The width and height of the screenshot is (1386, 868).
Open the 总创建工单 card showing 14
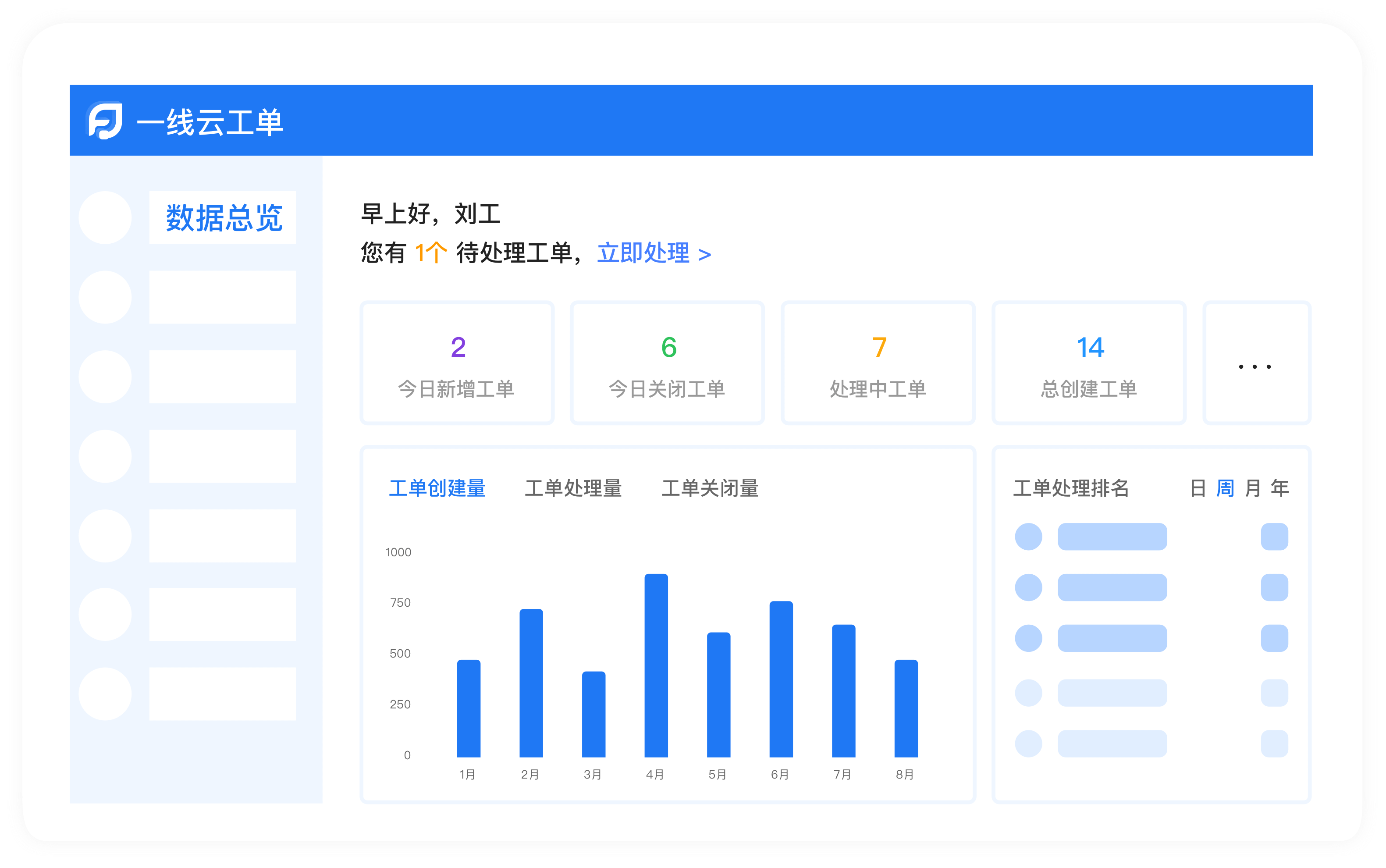coord(1089,363)
